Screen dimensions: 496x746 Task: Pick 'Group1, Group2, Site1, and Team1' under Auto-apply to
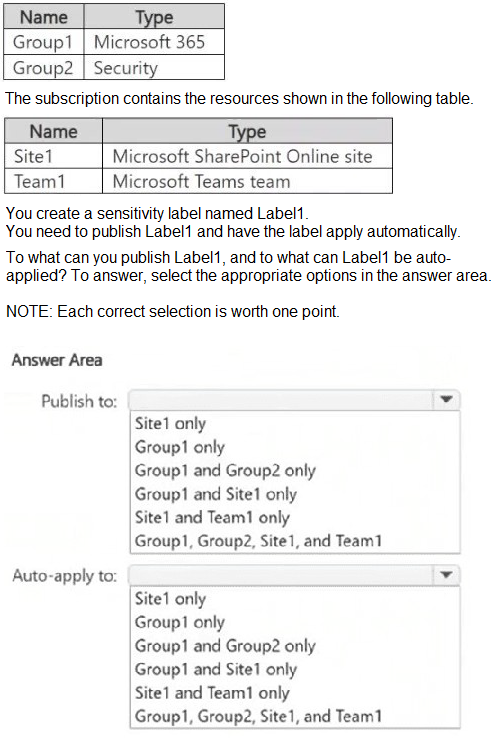pos(258,716)
